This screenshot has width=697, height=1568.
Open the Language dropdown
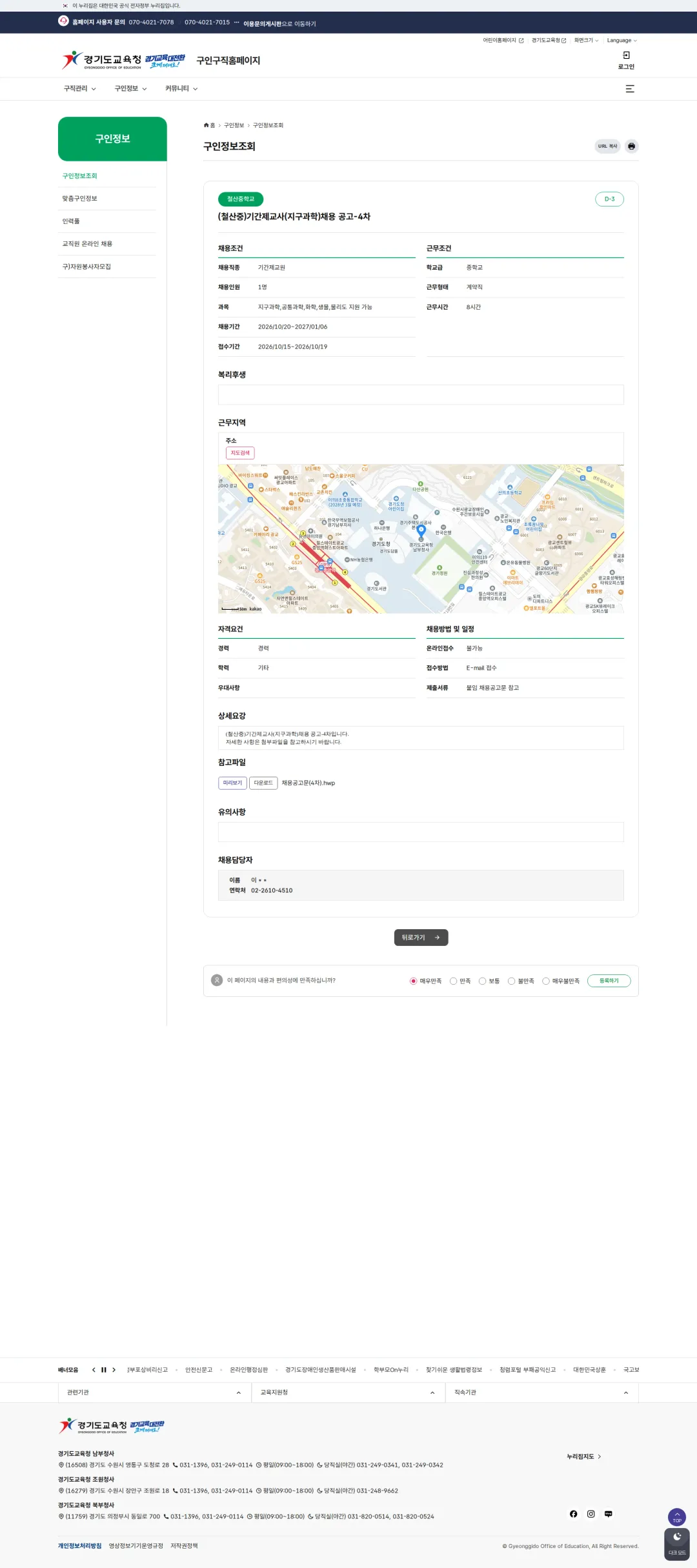click(622, 41)
